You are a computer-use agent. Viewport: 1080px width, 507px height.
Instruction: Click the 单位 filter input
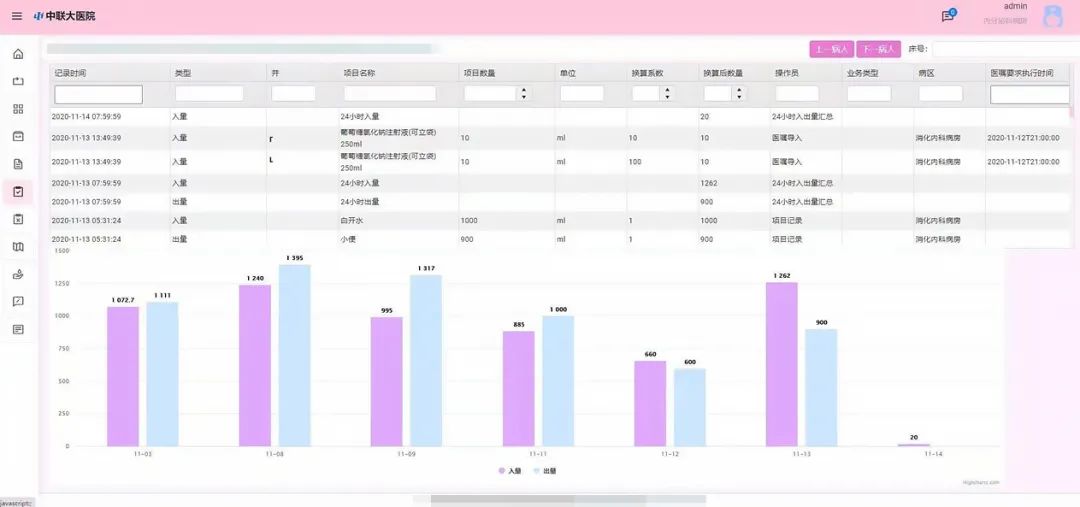pos(582,94)
